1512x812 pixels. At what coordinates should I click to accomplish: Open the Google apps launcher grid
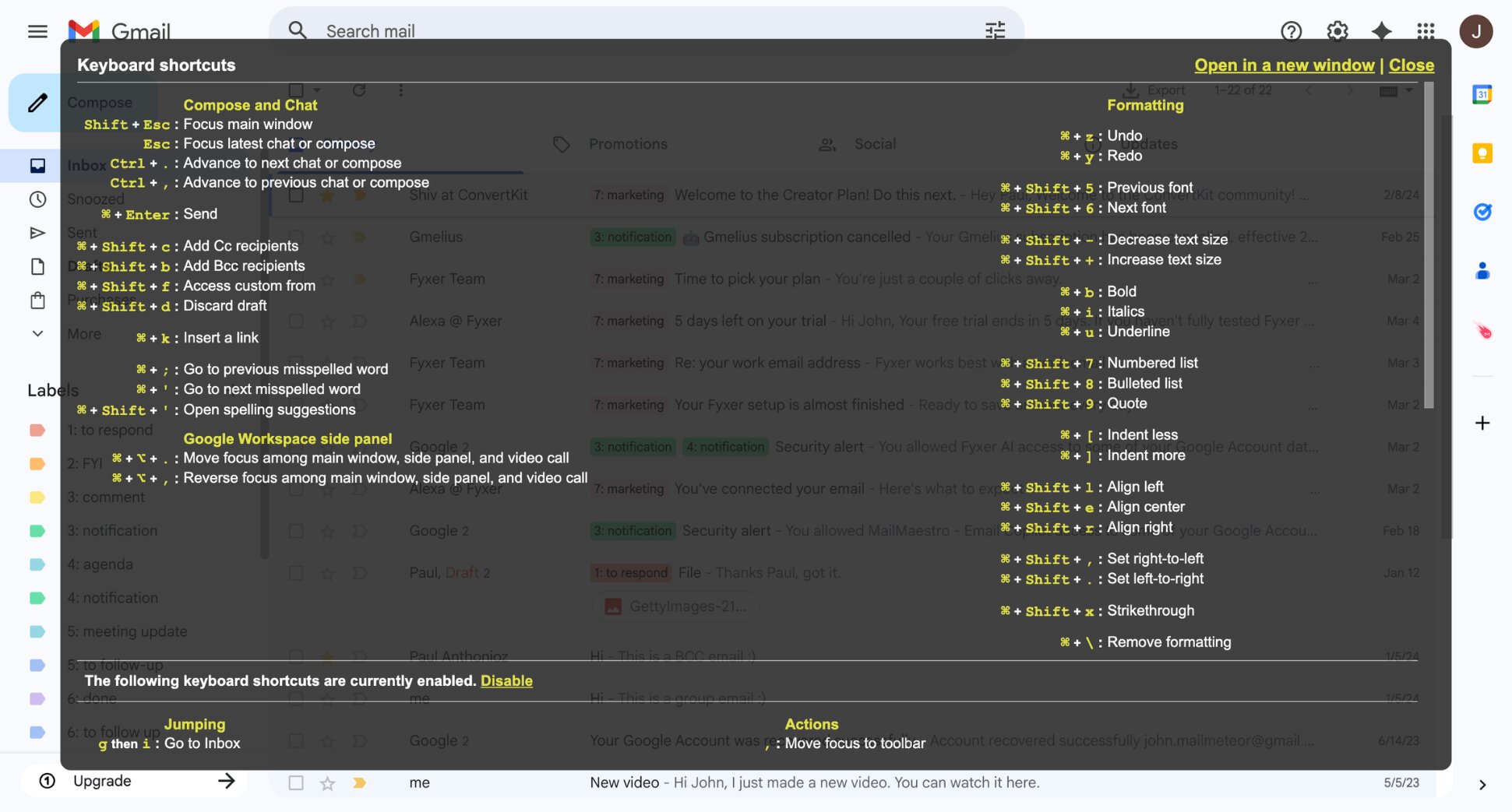pyautogui.click(x=1426, y=31)
